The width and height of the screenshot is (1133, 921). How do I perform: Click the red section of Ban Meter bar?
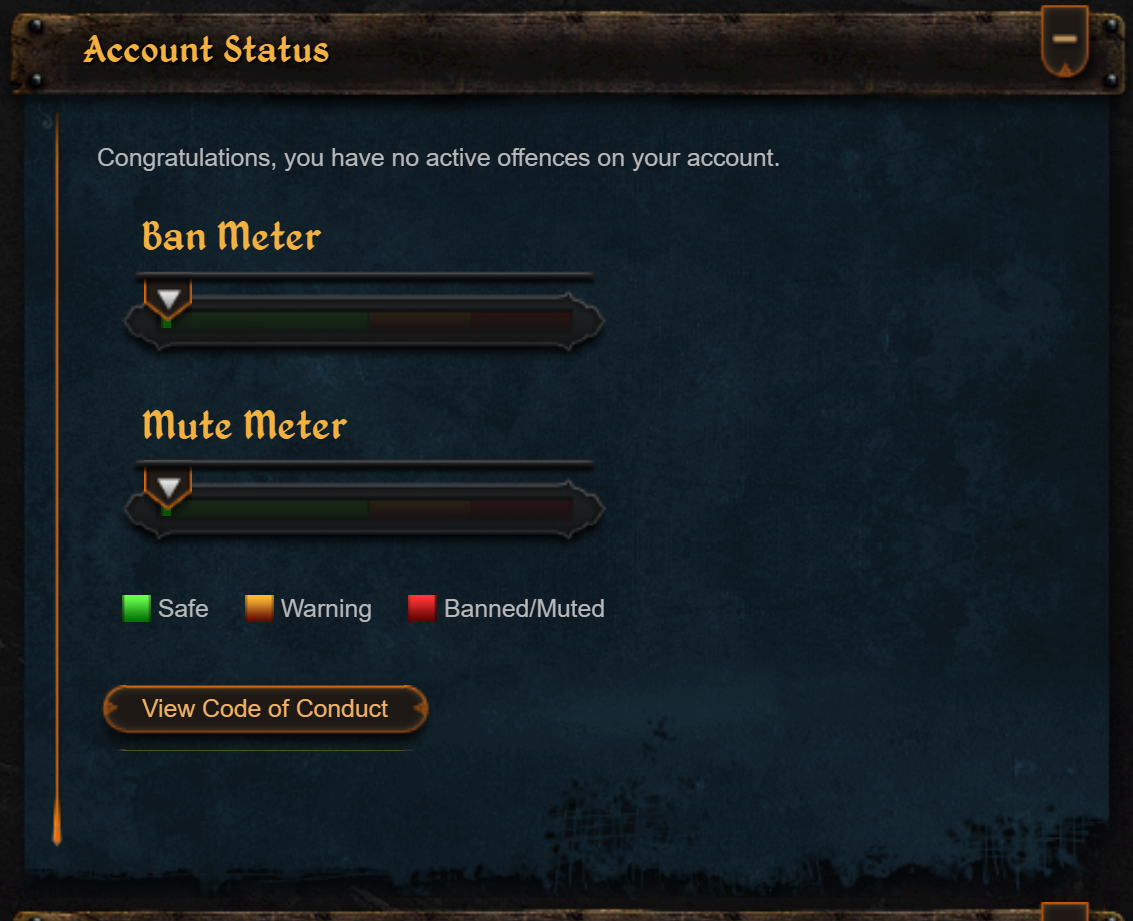point(521,321)
